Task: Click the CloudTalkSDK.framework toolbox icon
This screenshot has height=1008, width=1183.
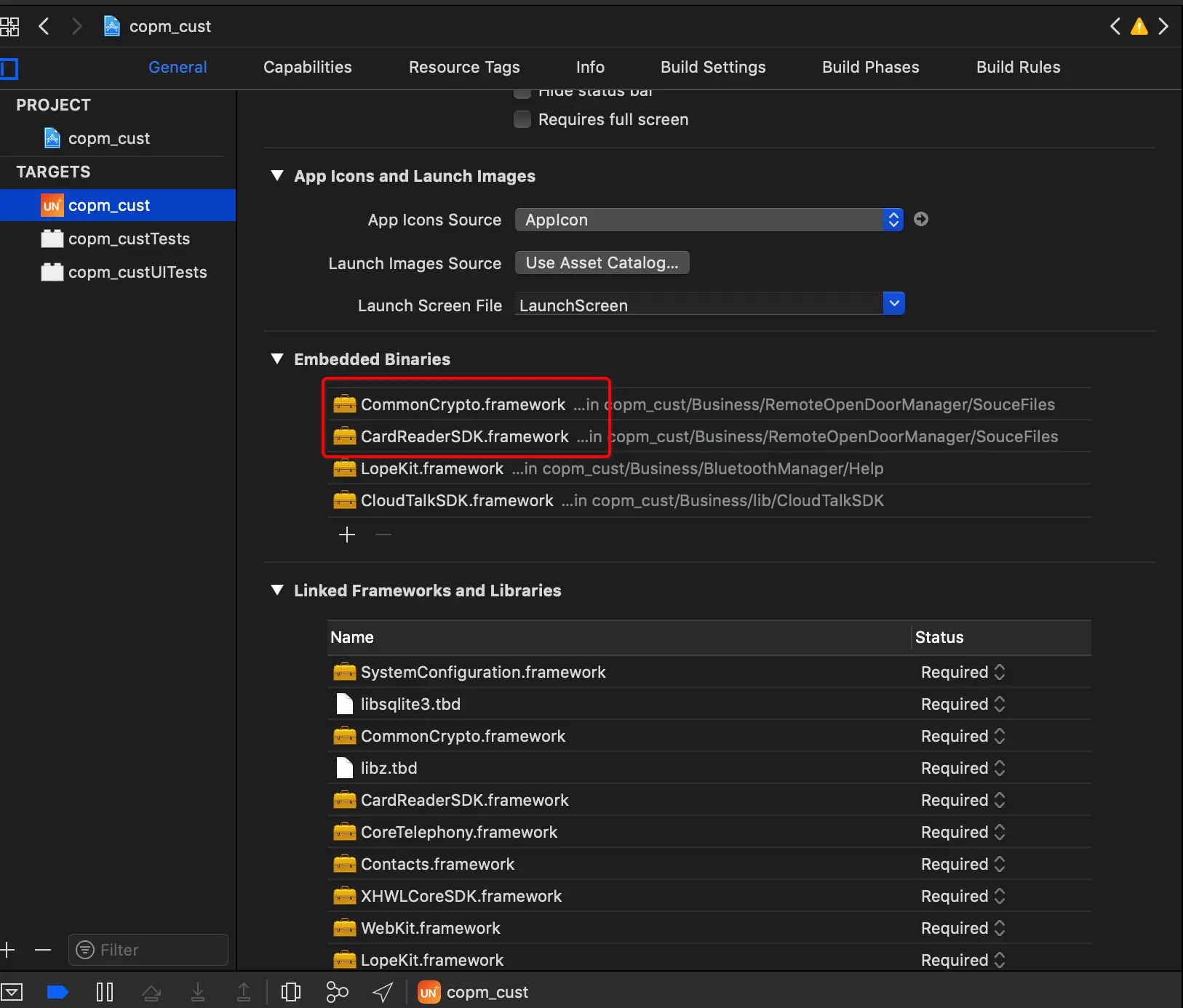Action: coord(344,500)
